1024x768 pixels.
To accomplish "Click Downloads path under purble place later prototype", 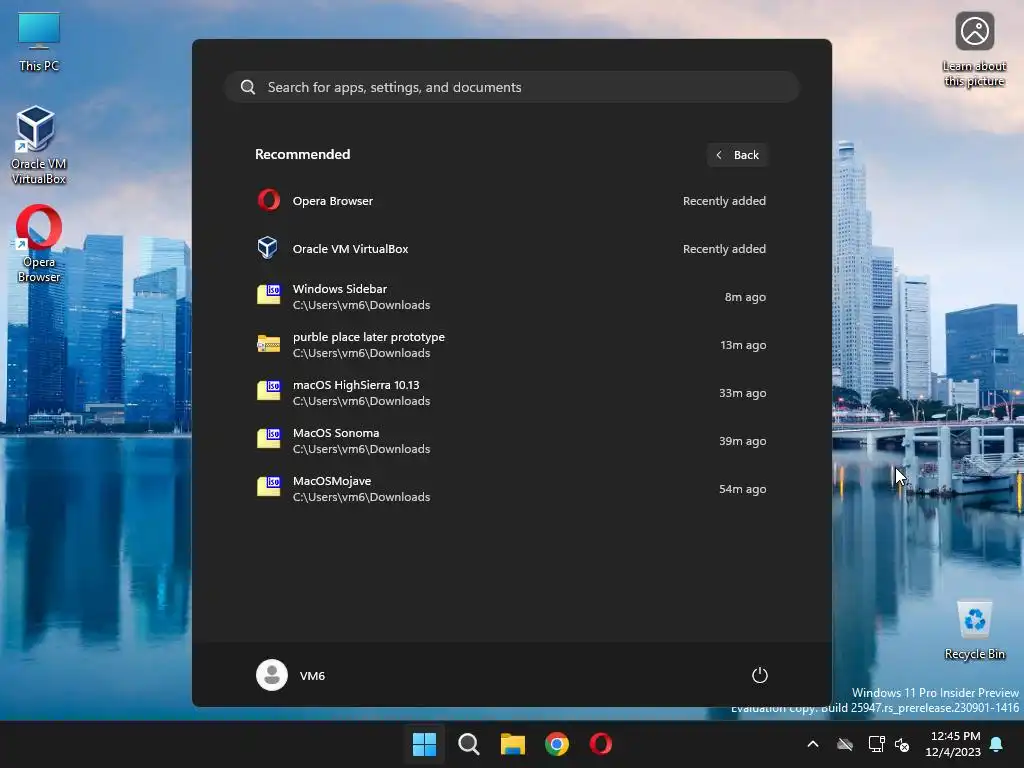I will click(x=361, y=353).
